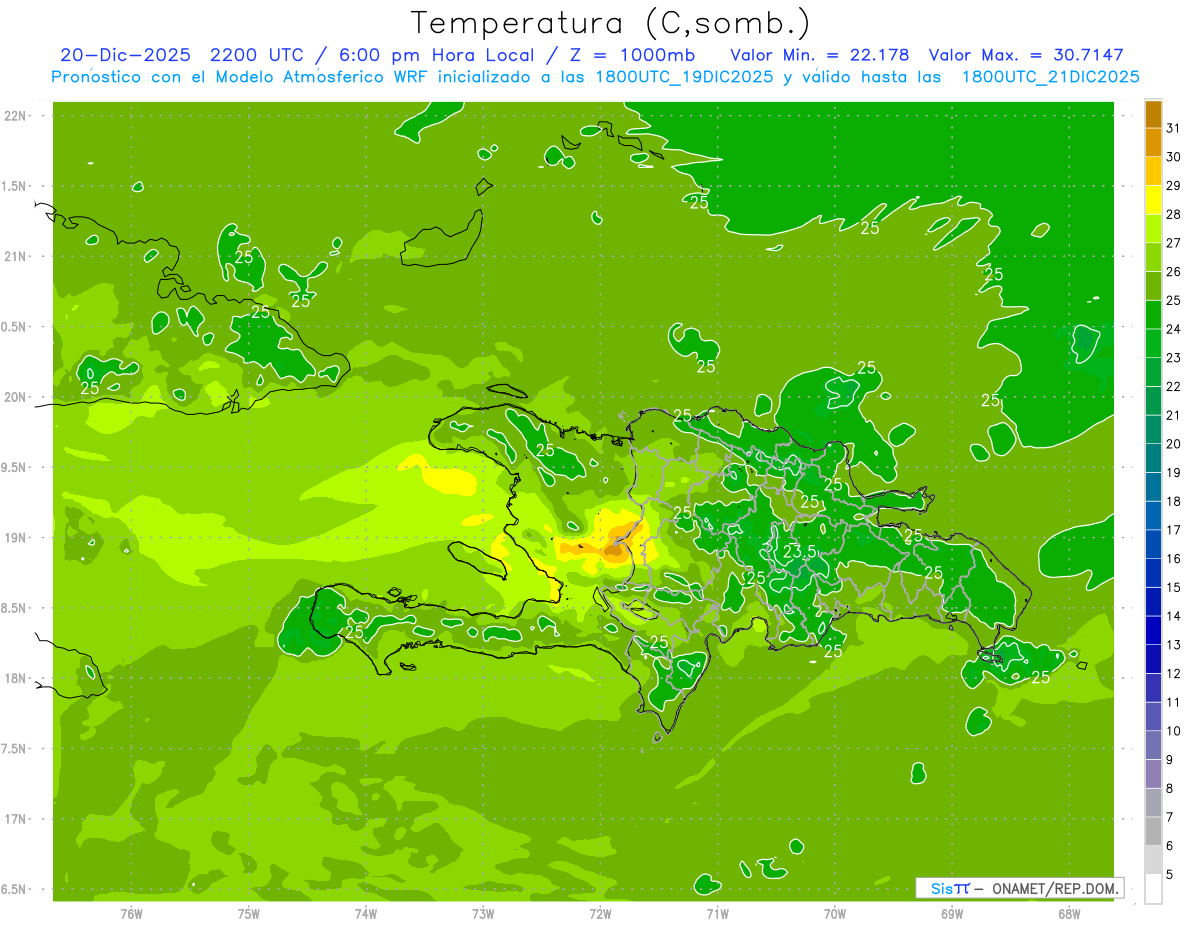This screenshot has height=927, width=1200.
Task: Click the "Valor Min. = 22.178" value
Action: pos(820,55)
